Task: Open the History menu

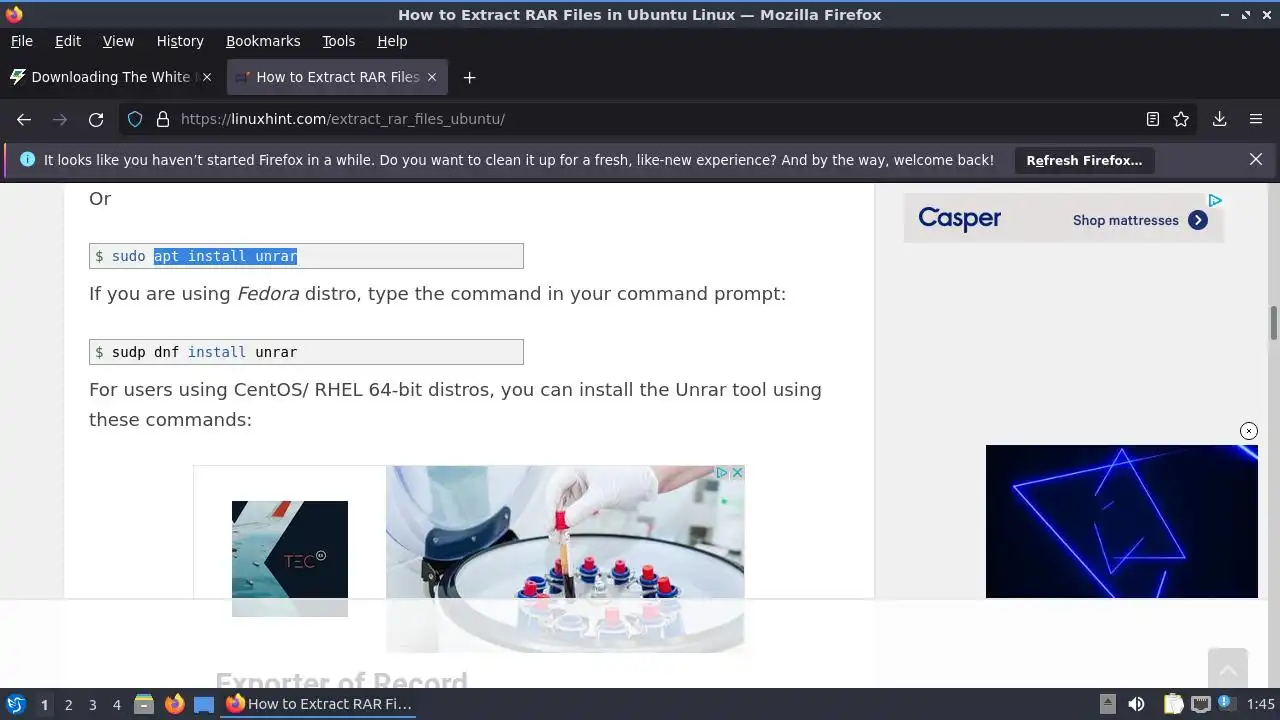Action: [180, 41]
